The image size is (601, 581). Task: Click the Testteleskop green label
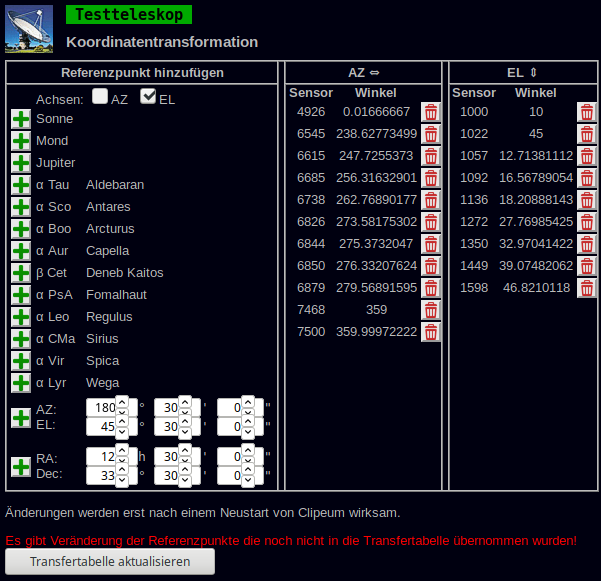coord(129,15)
